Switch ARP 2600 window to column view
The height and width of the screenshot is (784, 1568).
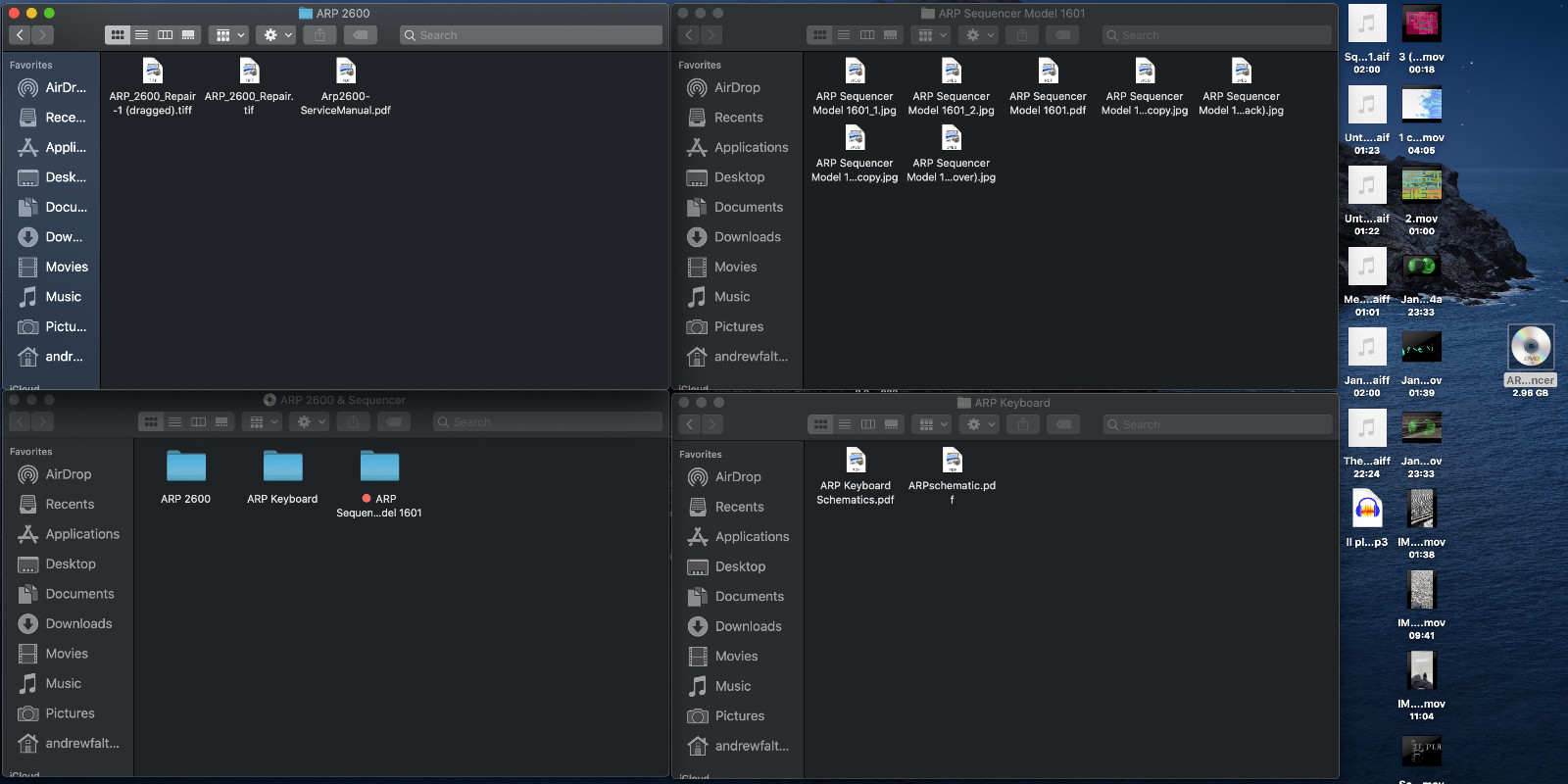pos(165,35)
